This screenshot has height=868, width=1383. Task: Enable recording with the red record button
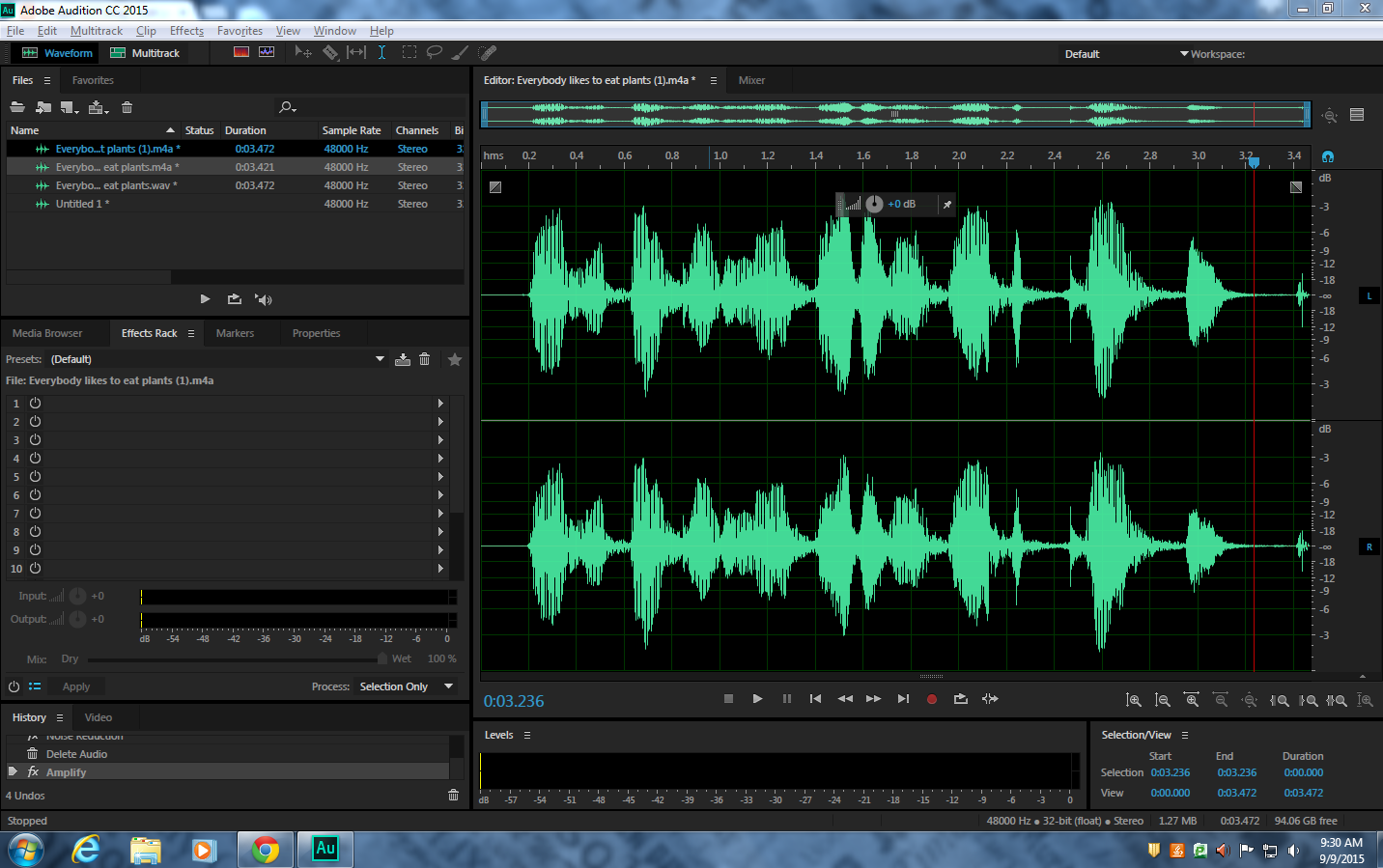point(931,698)
